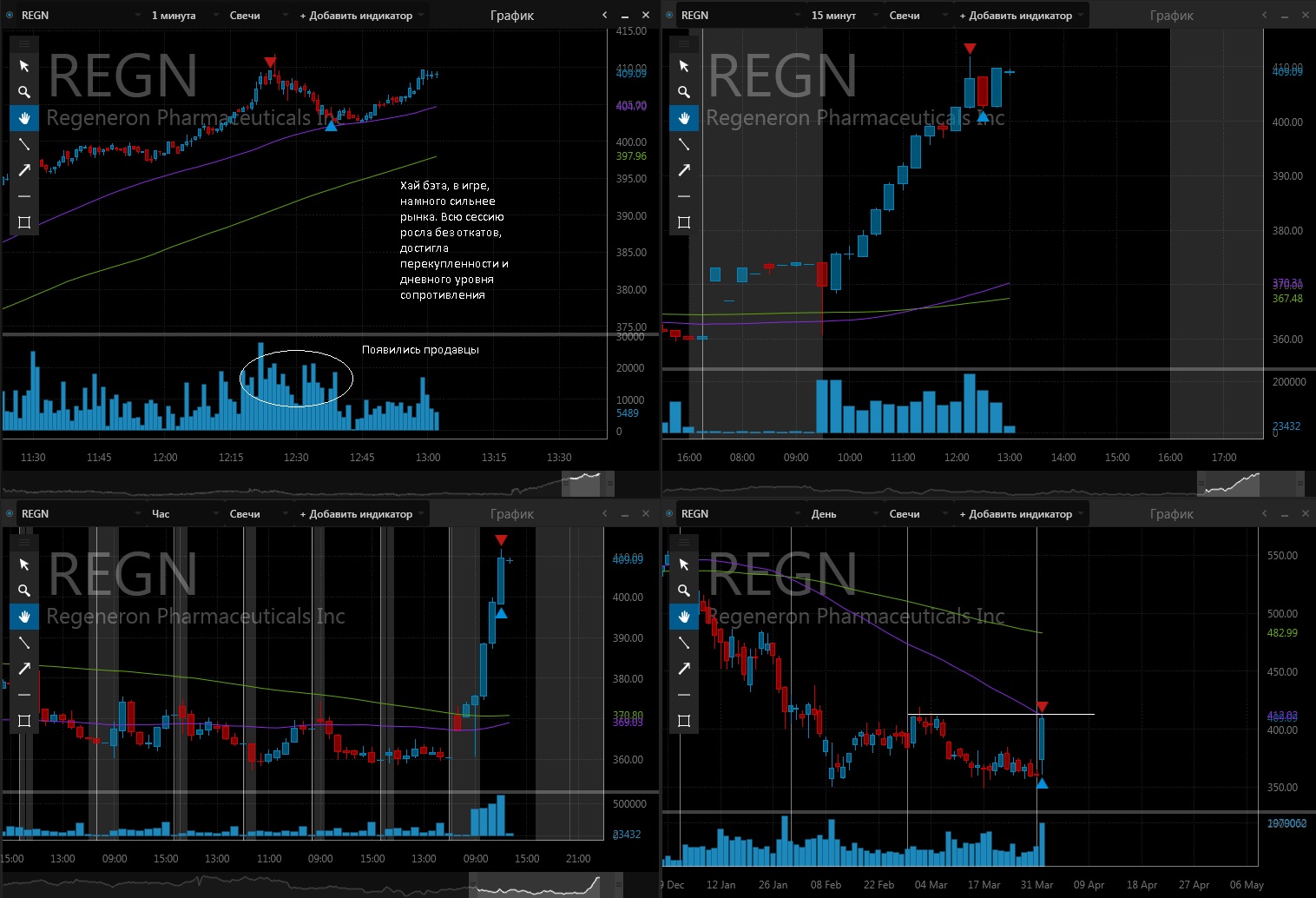The image size is (1316, 898).
Task: Click red sell marker on День chart
Action: pos(1043,707)
